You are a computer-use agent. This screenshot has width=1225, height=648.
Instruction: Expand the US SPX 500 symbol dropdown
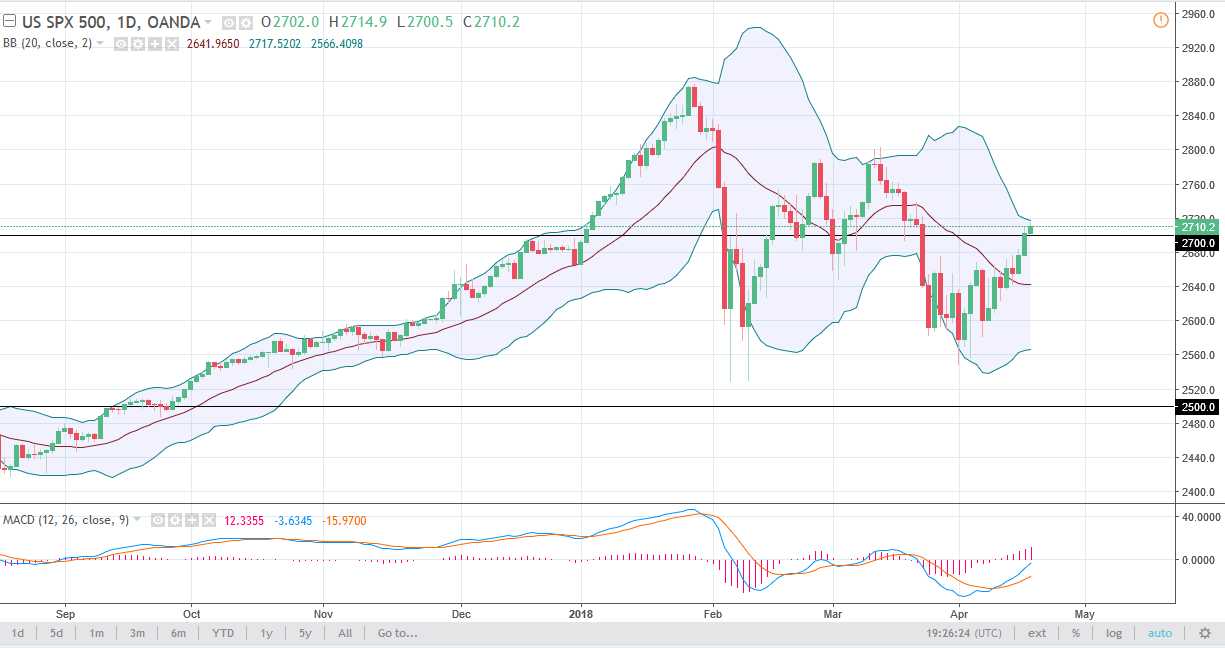[x=208, y=19]
